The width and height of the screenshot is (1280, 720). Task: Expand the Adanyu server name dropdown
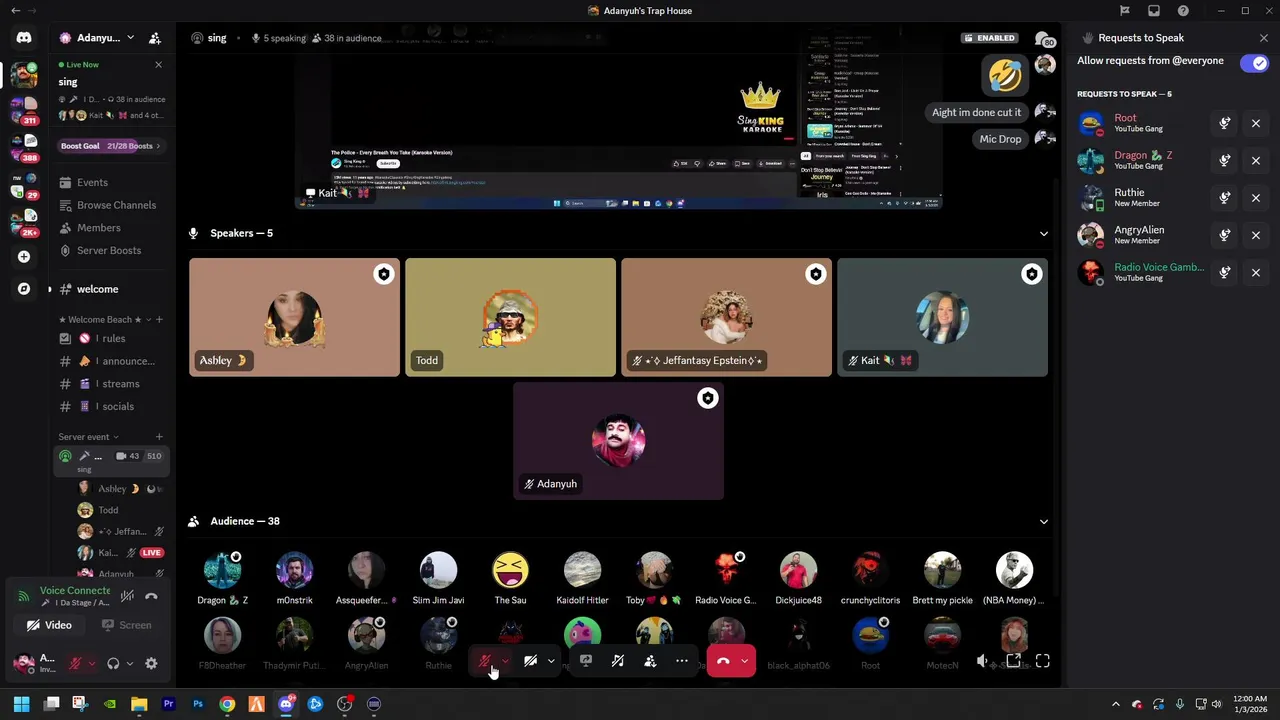130,38
